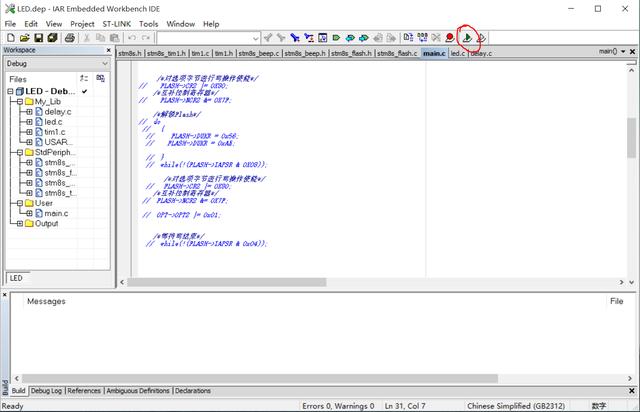Click the Toggle Breakpoint red dot icon

450,38
